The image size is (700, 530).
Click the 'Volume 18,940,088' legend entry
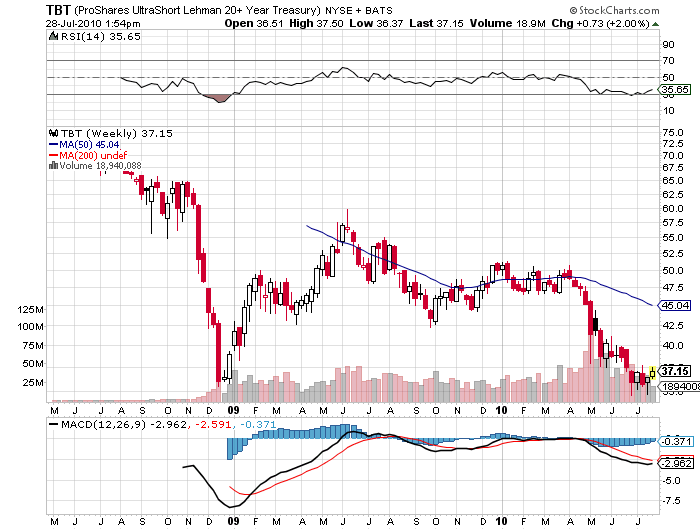point(100,166)
